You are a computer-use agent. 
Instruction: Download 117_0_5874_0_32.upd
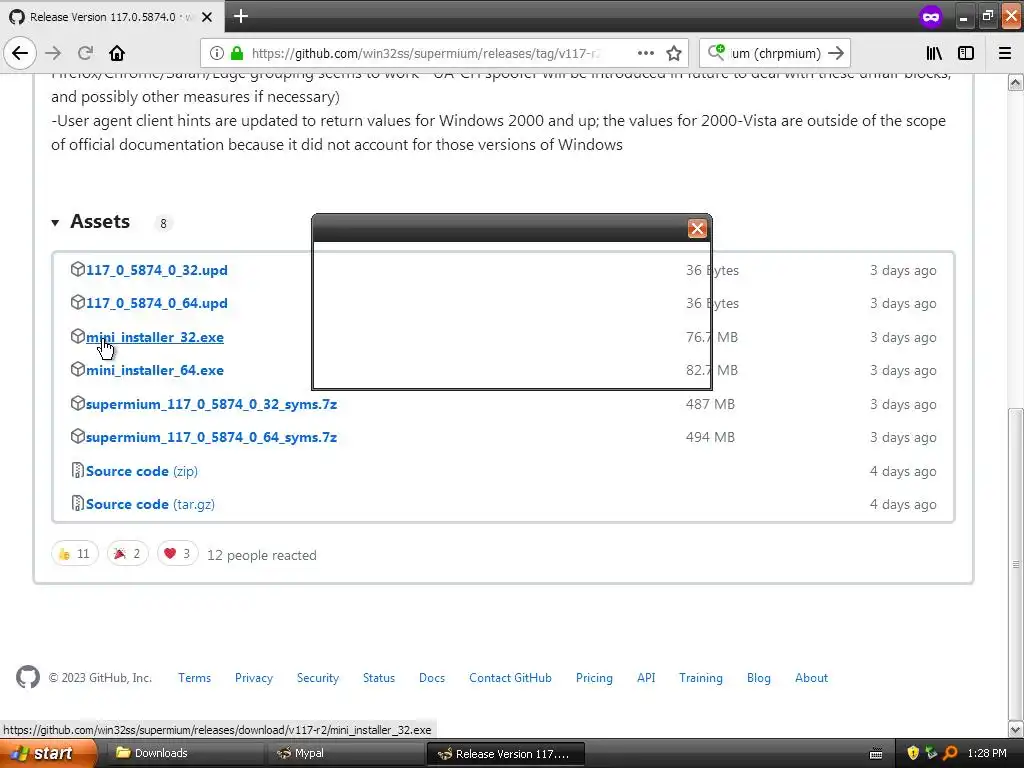pyautogui.click(x=157, y=270)
